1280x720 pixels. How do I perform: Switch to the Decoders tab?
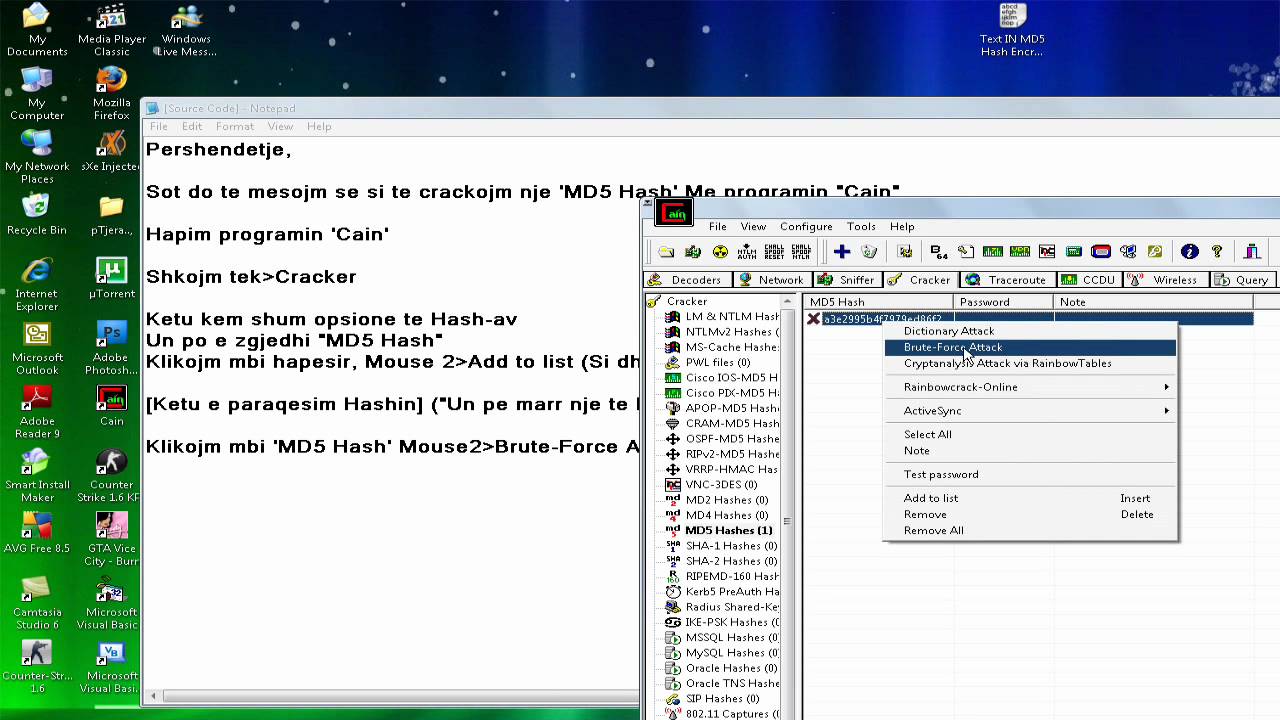pyautogui.click(x=687, y=280)
